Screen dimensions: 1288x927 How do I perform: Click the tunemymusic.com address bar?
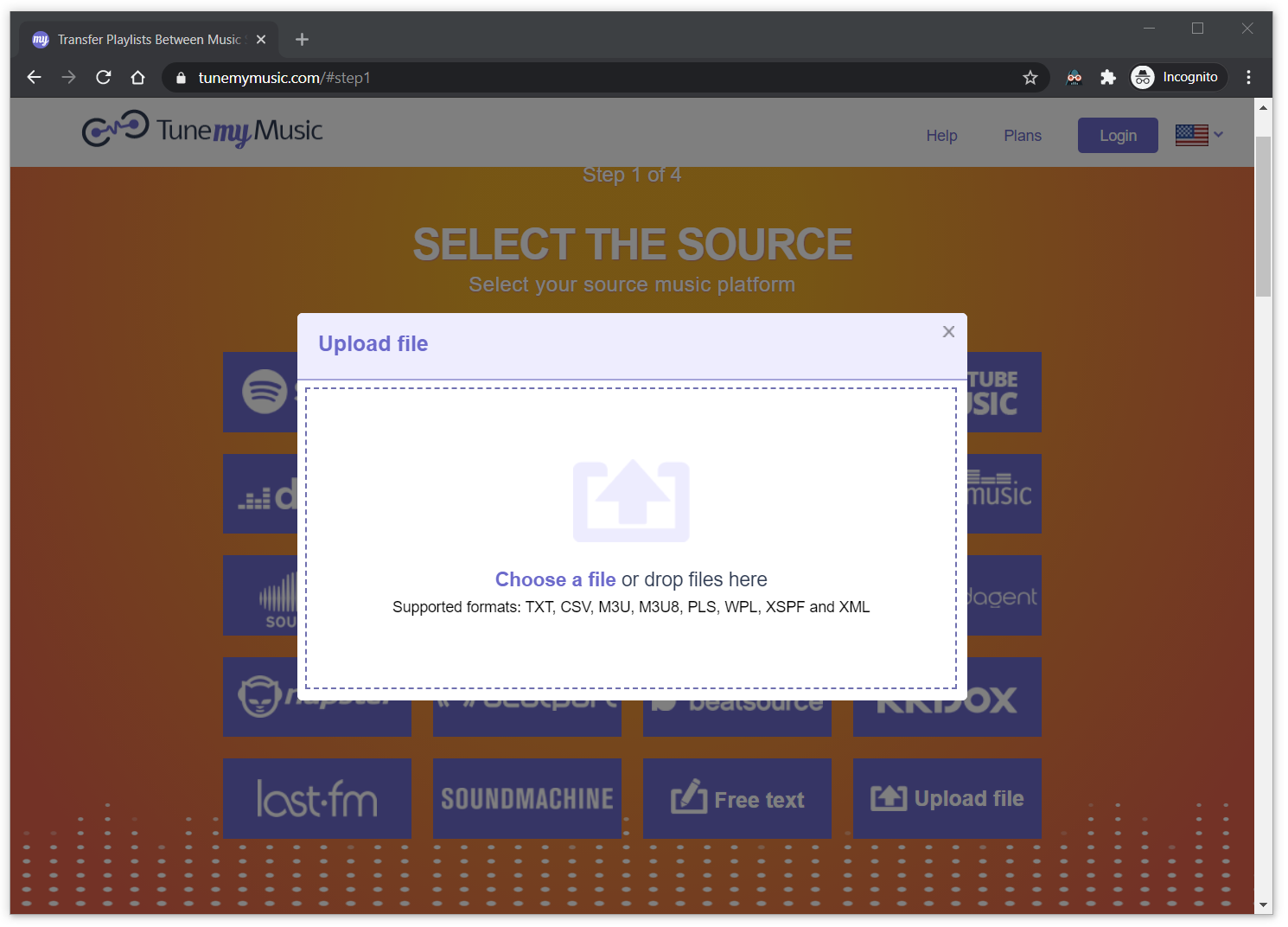click(x=605, y=78)
